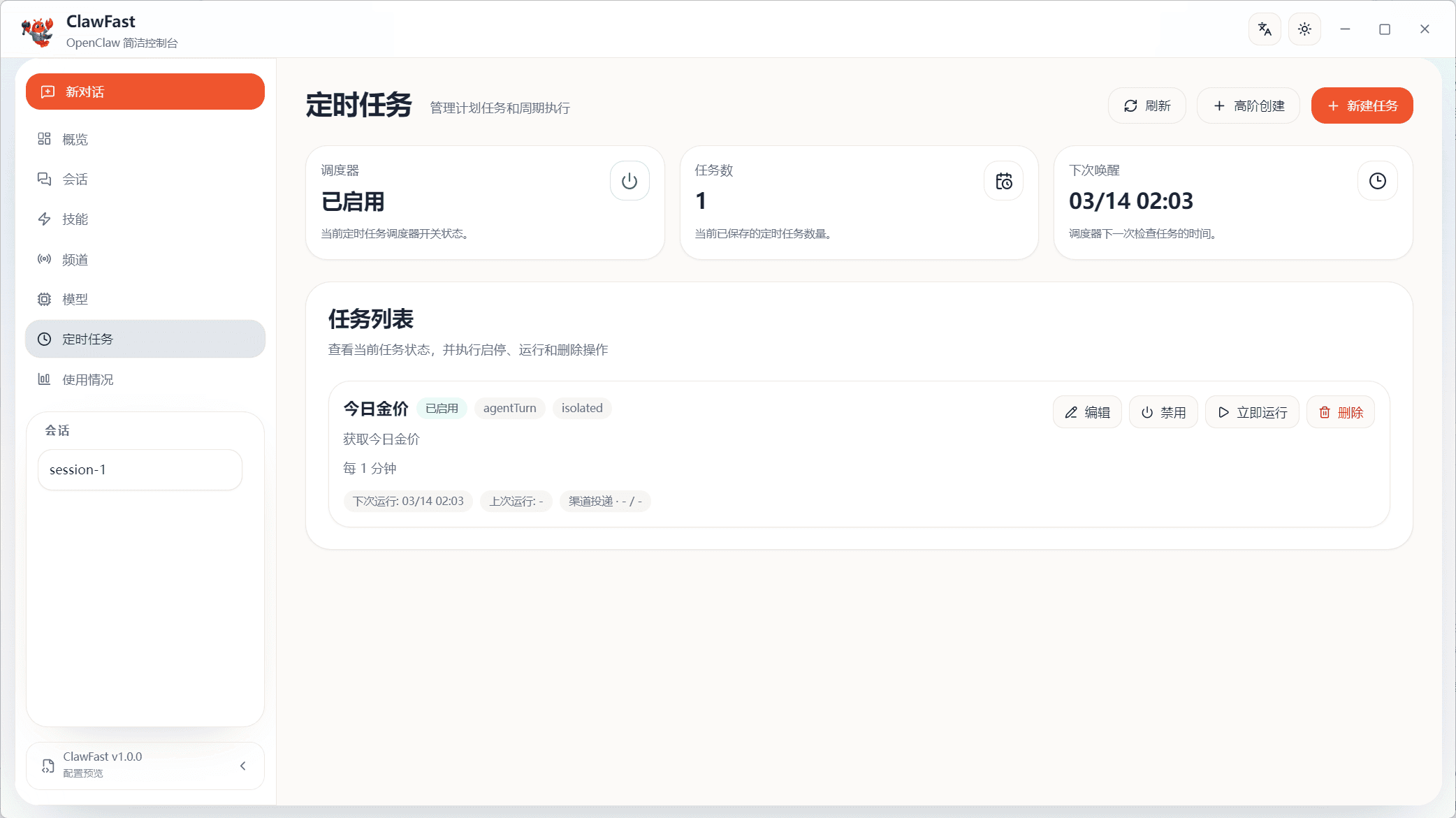Open a new chat via 新对话
1456x818 pixels.
pyautogui.click(x=145, y=92)
